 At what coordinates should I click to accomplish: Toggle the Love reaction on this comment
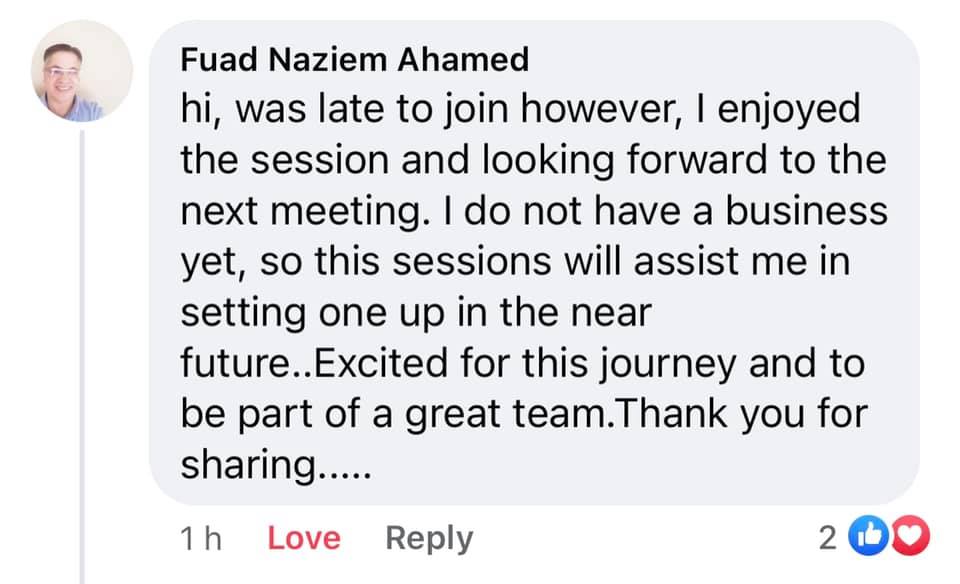tap(304, 538)
